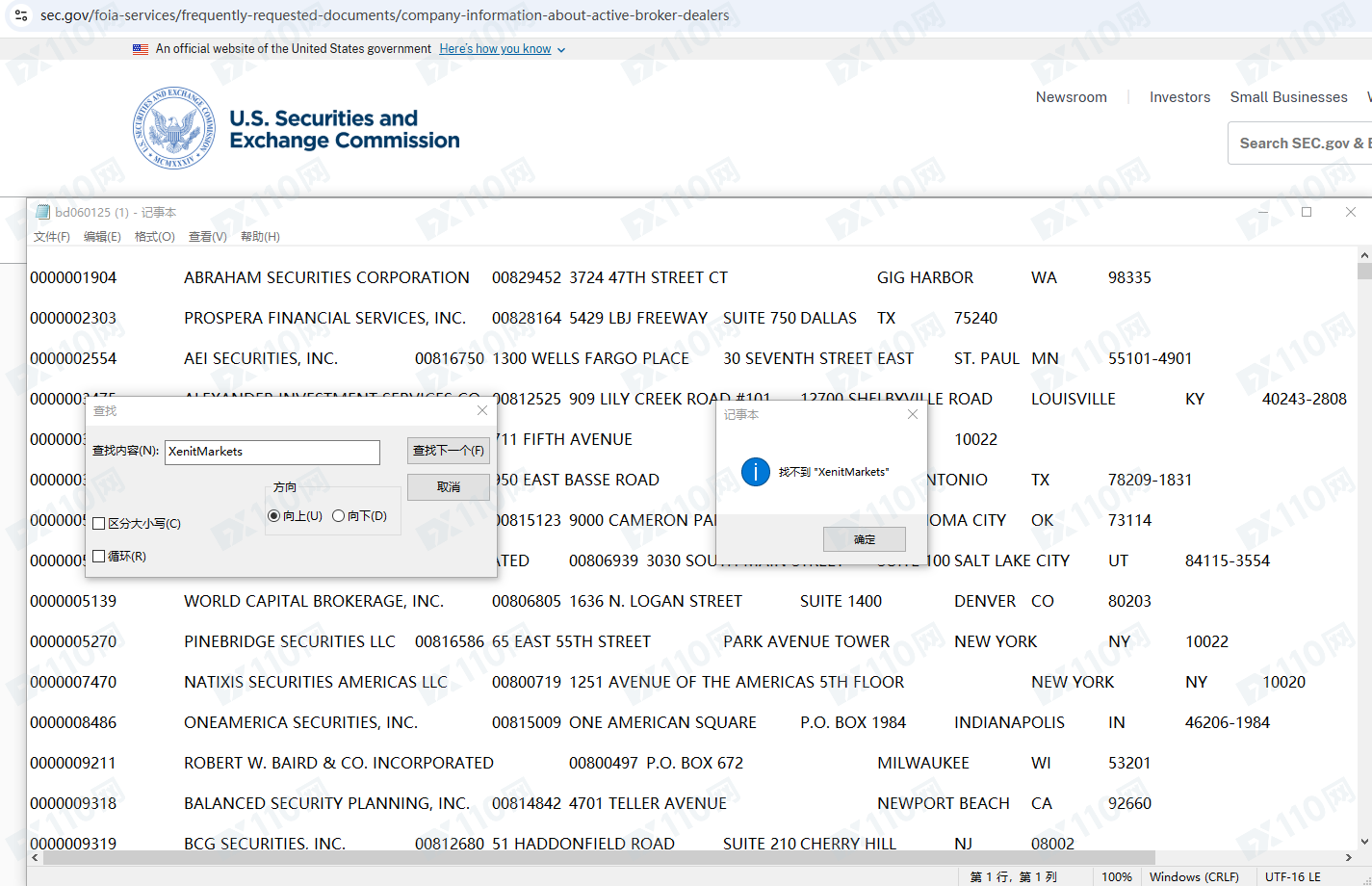The width and height of the screenshot is (1372, 886).
Task: Maximize the Notepad window
Action: point(1307,212)
